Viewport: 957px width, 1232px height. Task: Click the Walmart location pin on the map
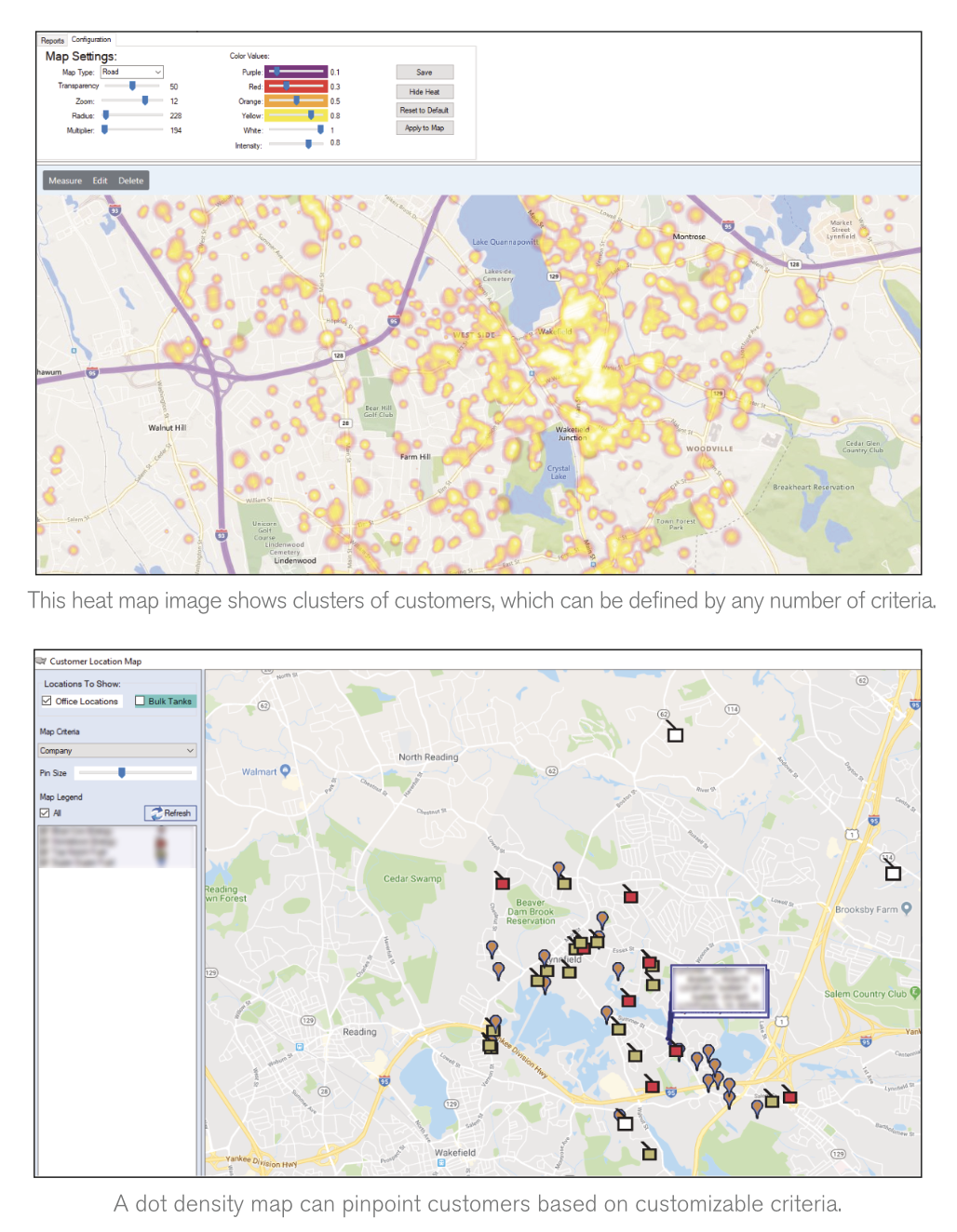286,769
